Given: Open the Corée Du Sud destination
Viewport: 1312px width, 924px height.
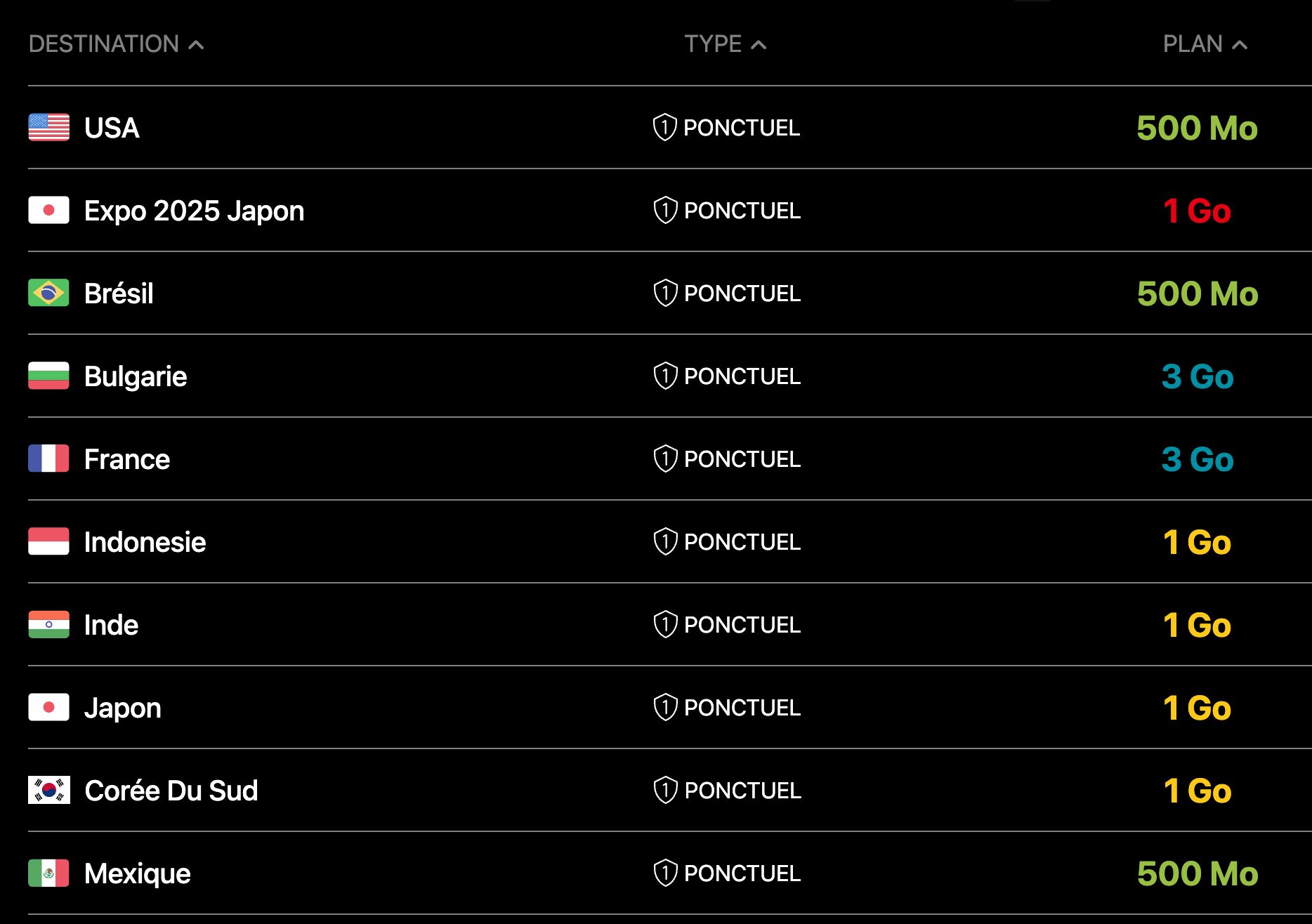Looking at the screenshot, I should click(171, 791).
